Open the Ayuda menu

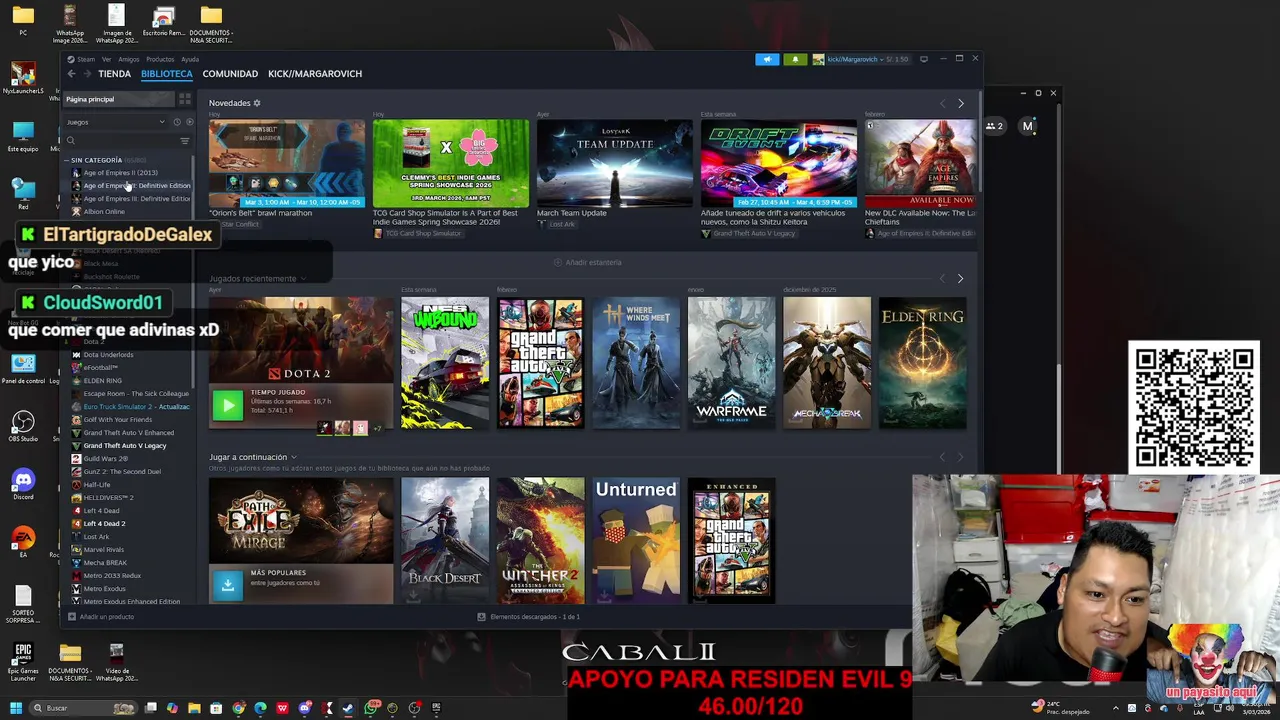coord(190,59)
